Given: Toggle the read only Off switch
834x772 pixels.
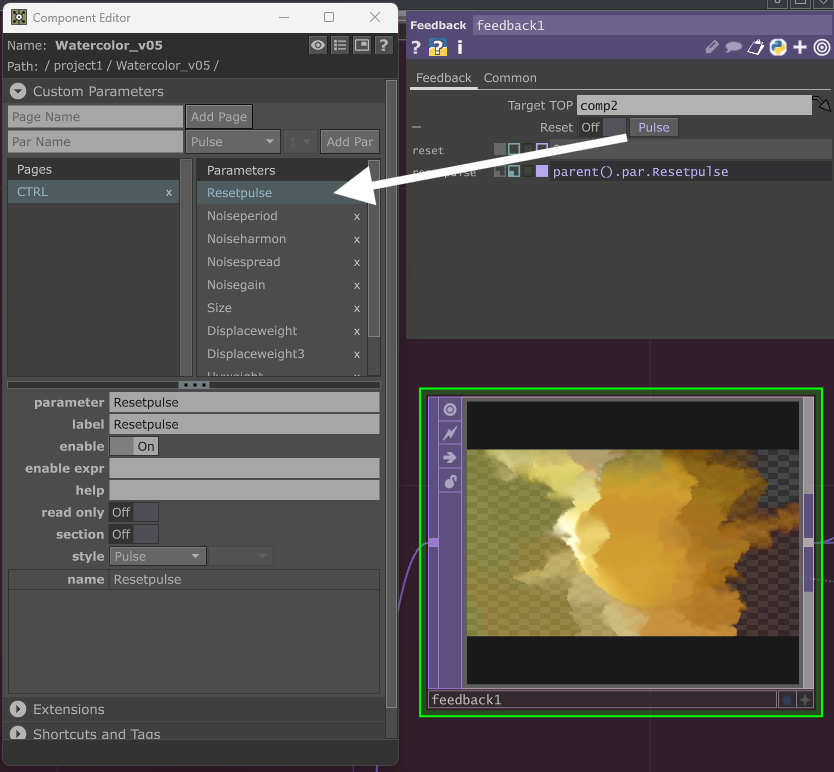Looking at the screenshot, I should pyautogui.click(x=134, y=512).
